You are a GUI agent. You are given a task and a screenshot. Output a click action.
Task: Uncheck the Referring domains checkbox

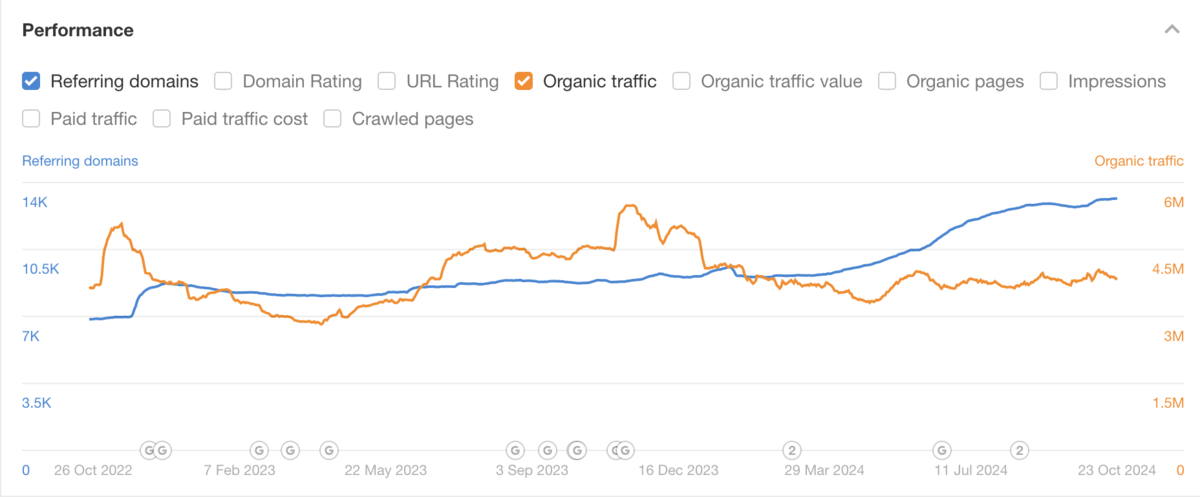(31, 82)
